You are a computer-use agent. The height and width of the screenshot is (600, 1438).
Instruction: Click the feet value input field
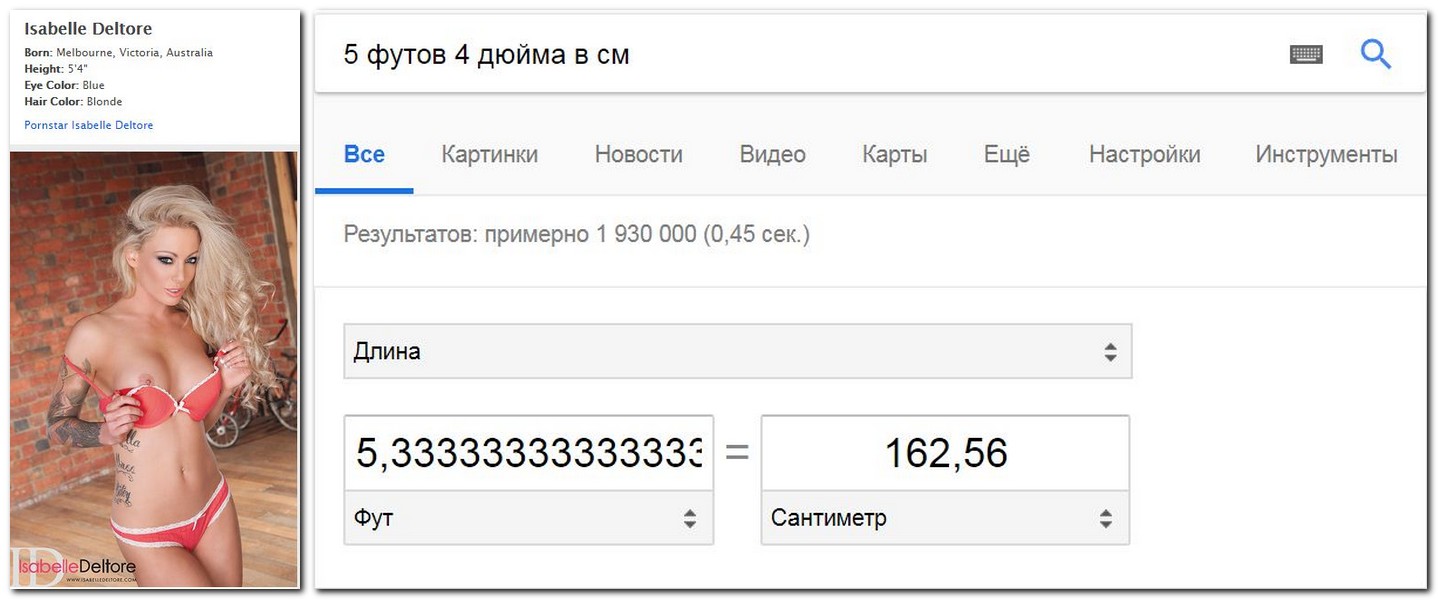528,454
